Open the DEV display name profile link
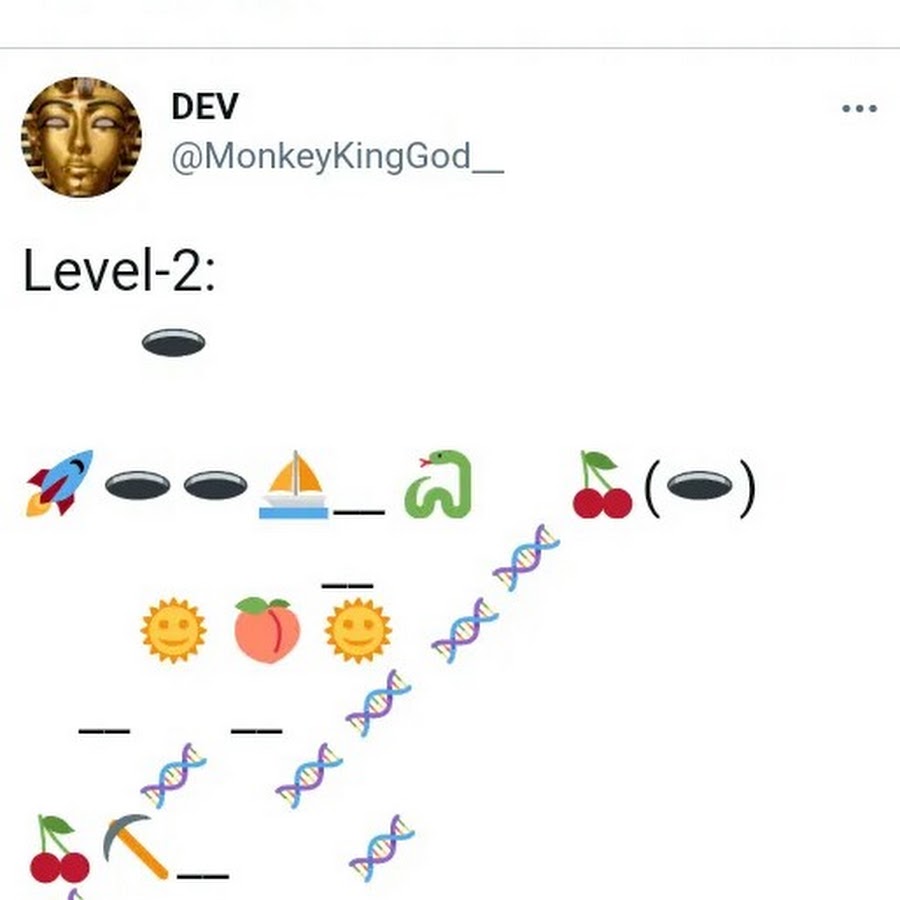The width and height of the screenshot is (900, 900). pos(205,106)
